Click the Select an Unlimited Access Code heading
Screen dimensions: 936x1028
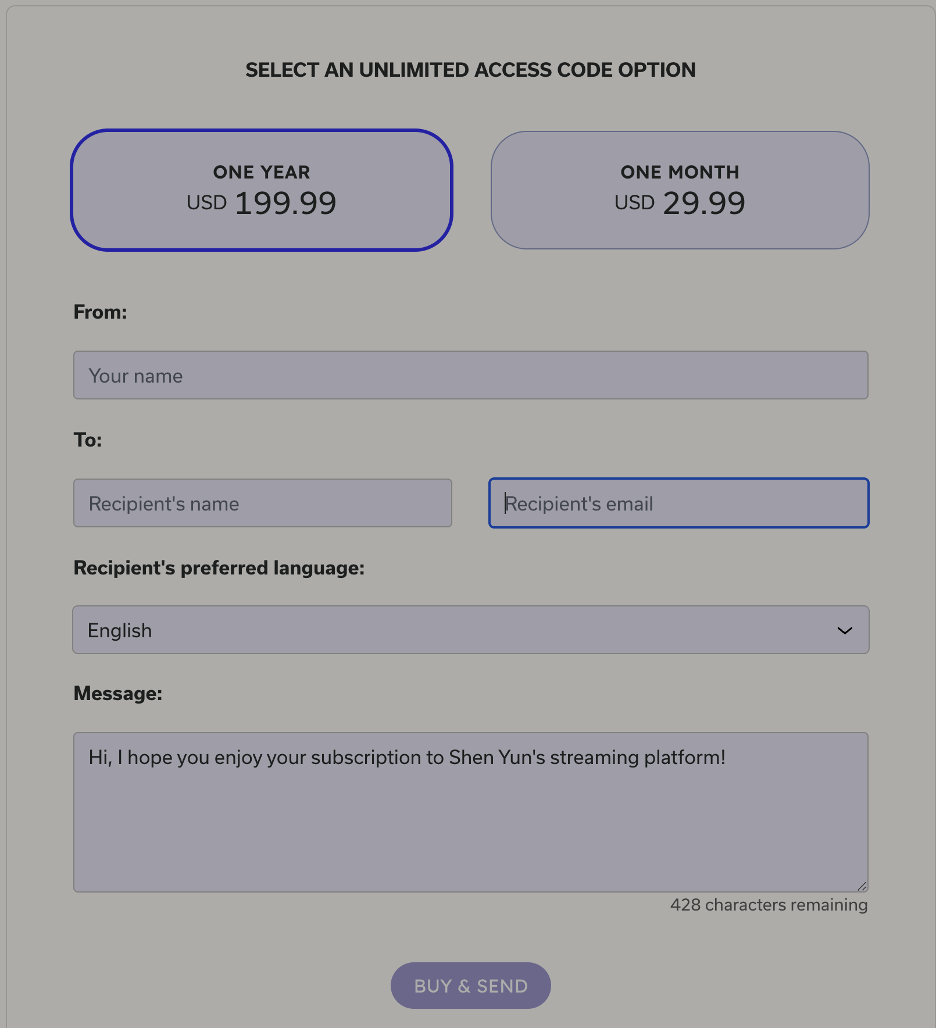470,70
